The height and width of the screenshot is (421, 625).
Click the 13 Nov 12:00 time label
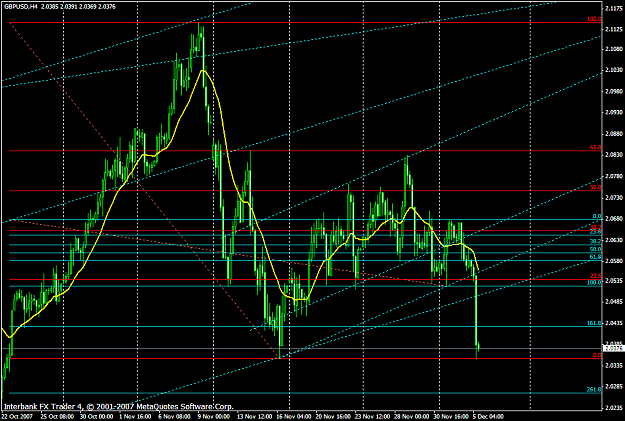254,417
